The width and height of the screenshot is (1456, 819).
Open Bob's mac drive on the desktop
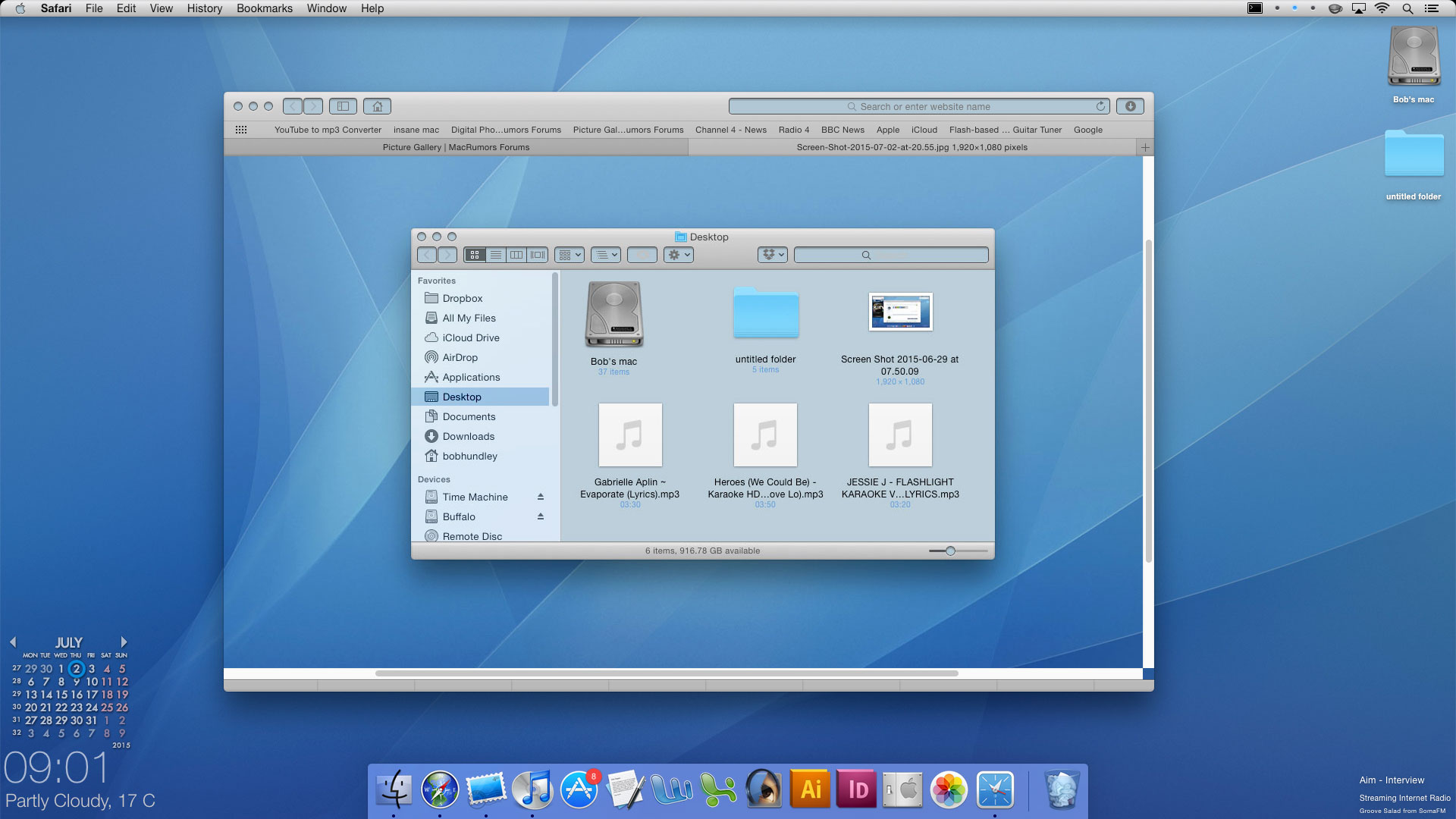pos(1414,55)
